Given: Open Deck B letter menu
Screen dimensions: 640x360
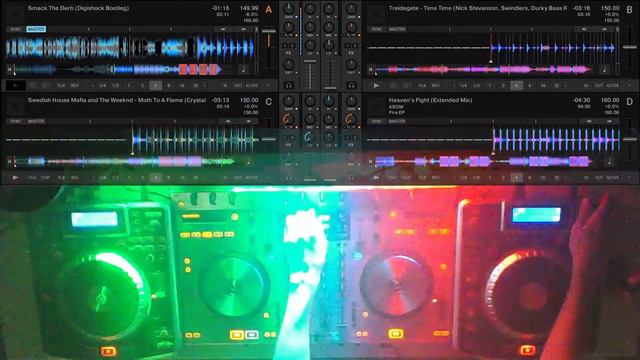Looking at the screenshot, I should coord(629,9).
